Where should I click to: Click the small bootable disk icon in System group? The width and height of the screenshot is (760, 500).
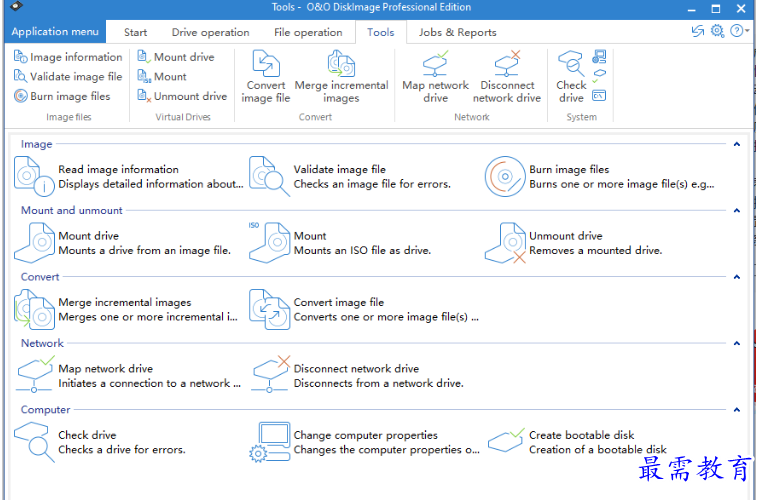(599, 75)
